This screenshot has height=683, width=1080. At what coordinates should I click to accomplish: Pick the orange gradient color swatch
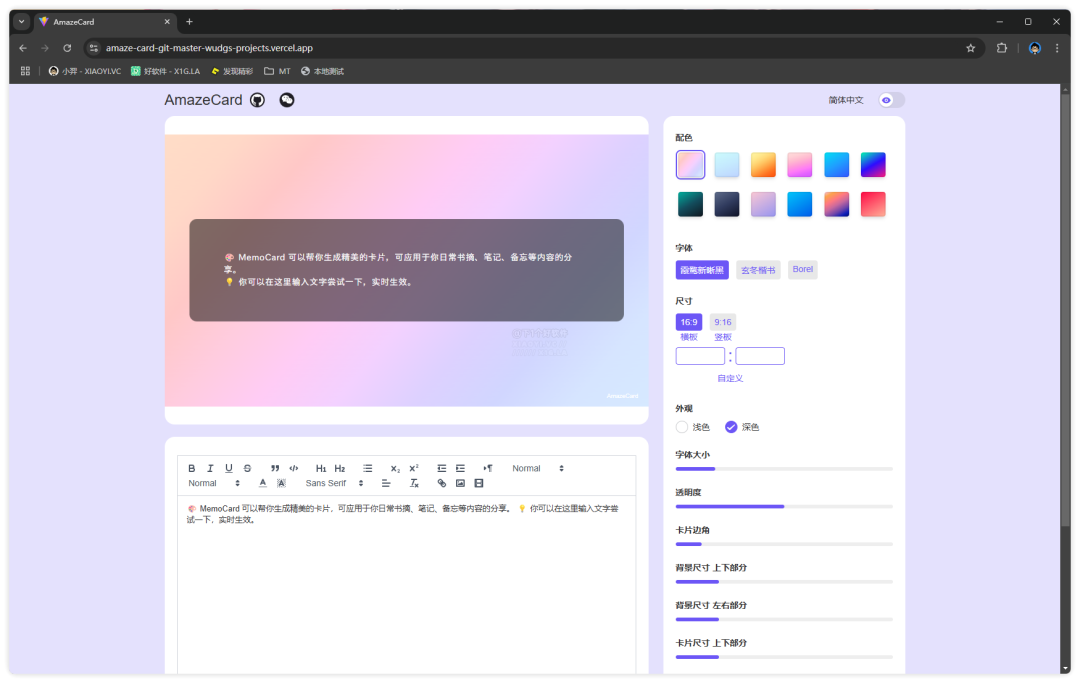click(763, 165)
